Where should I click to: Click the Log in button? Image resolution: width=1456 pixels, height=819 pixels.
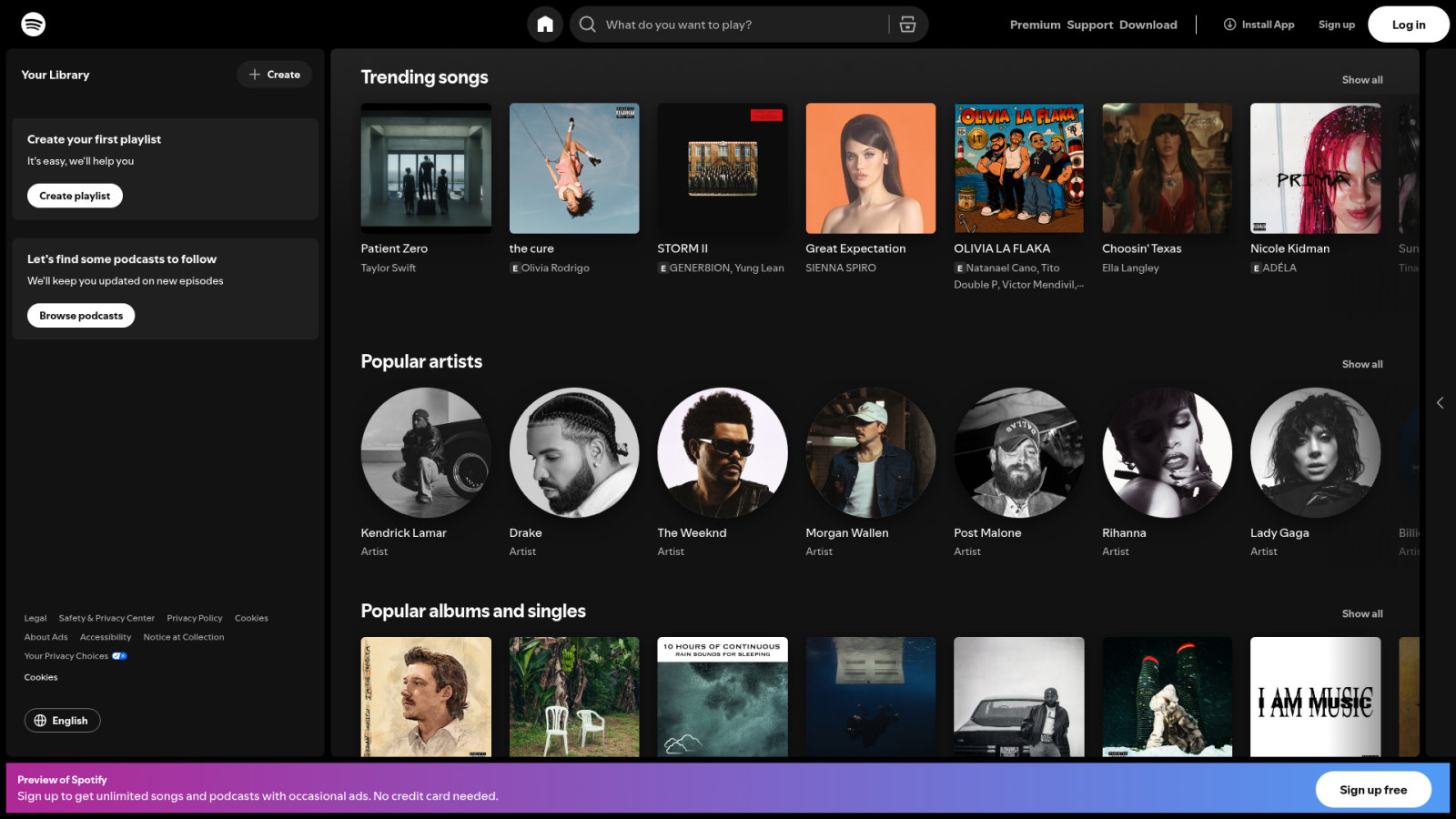[1409, 25]
